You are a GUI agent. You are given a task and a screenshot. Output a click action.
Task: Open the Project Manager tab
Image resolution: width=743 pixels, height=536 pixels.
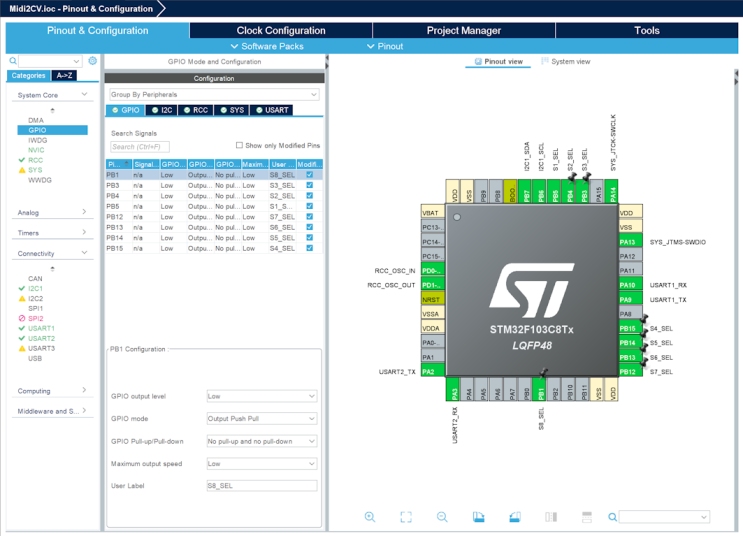click(464, 31)
